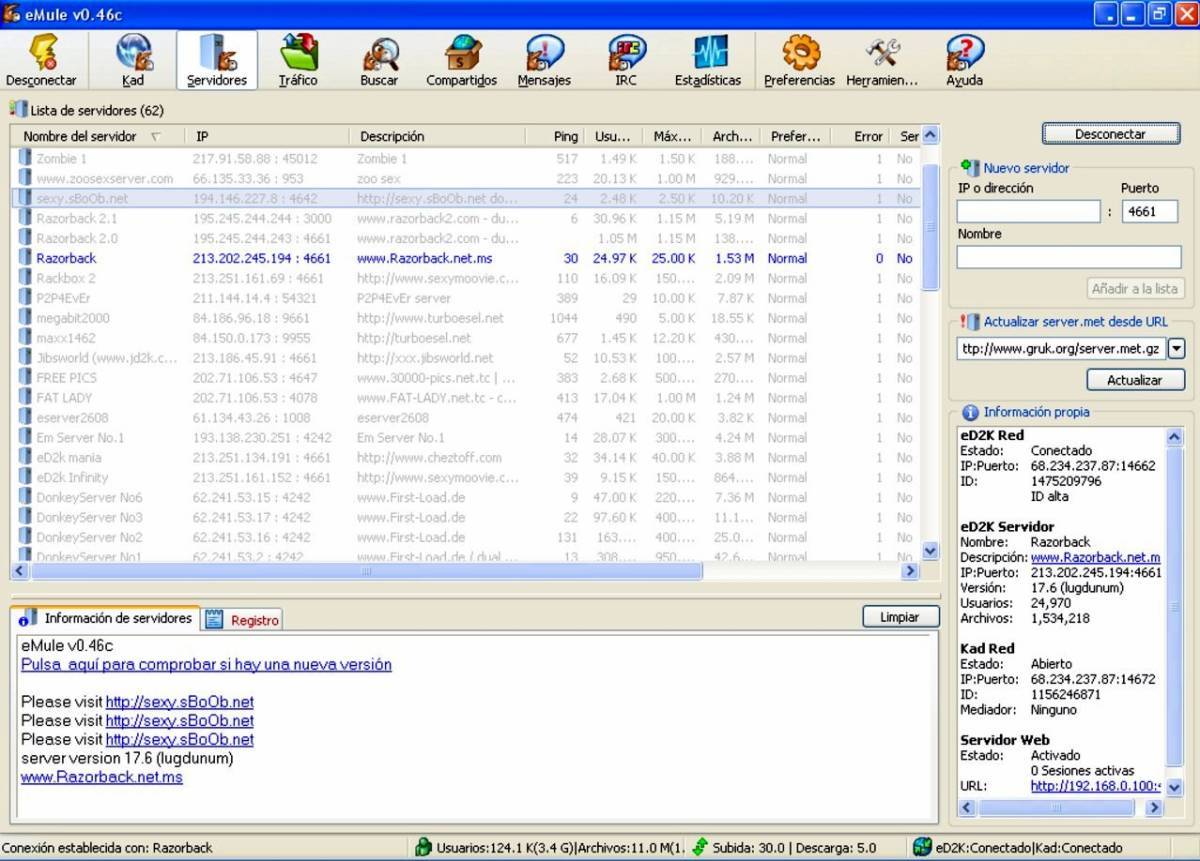Click 'Conexión establecida con: Razorback' status text
The image size is (1200, 861).
(x=108, y=848)
